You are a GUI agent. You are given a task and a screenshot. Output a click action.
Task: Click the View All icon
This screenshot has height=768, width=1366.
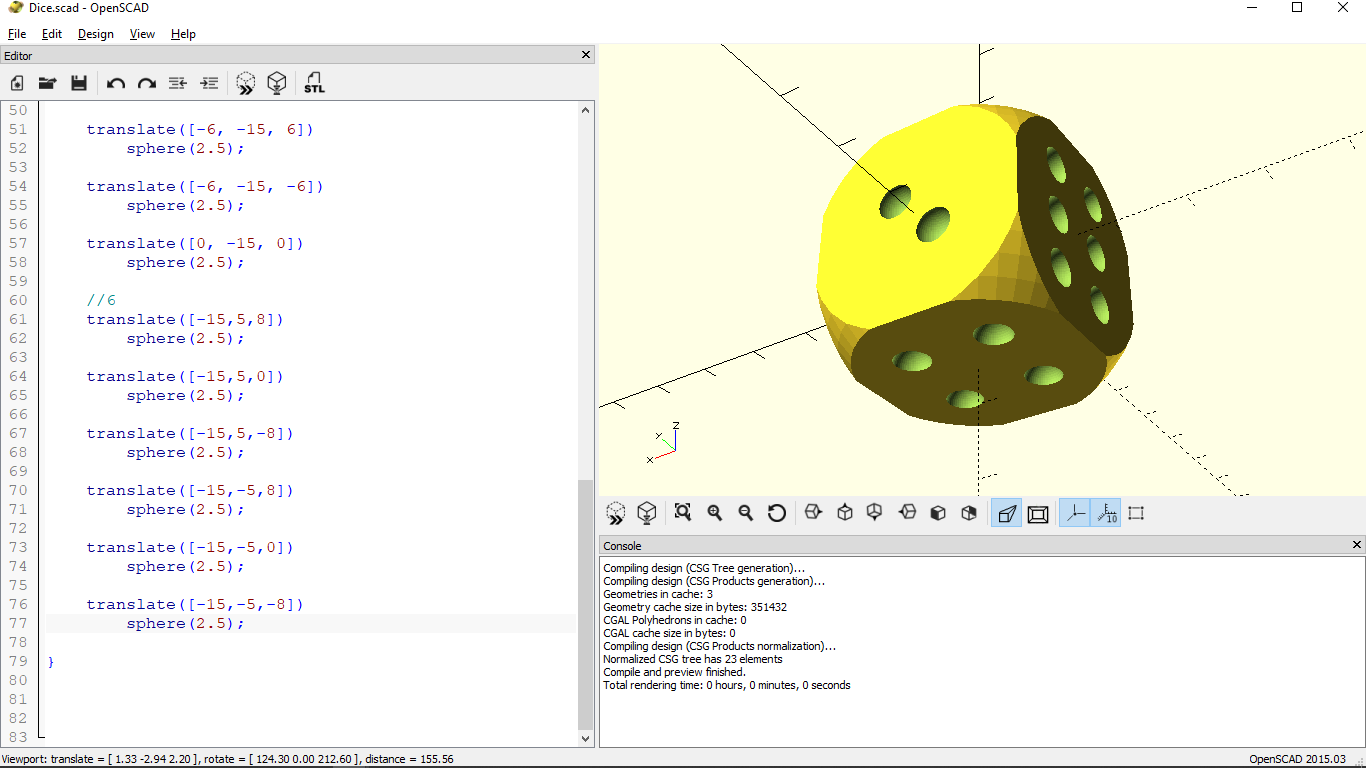[683, 513]
